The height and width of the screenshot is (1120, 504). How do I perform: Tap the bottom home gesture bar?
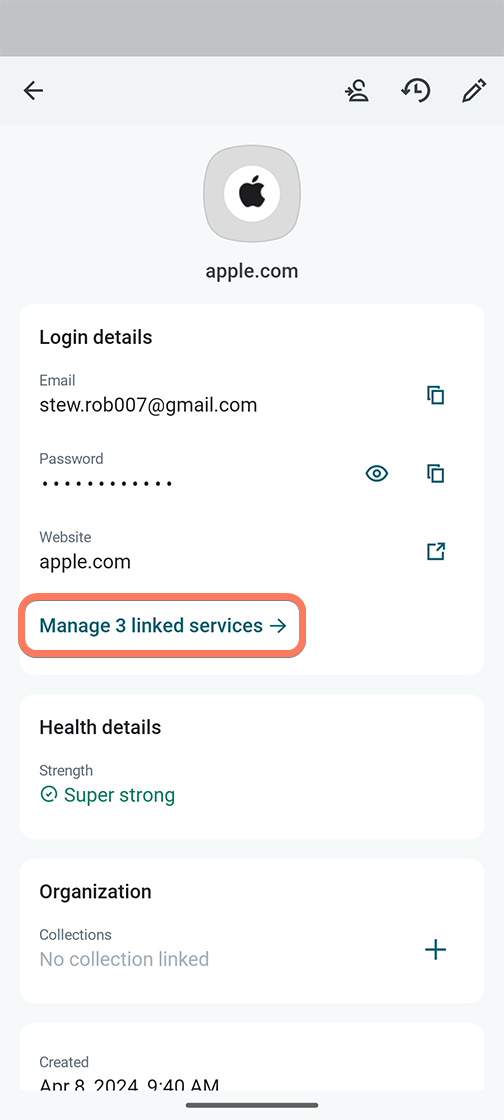[252, 1105]
